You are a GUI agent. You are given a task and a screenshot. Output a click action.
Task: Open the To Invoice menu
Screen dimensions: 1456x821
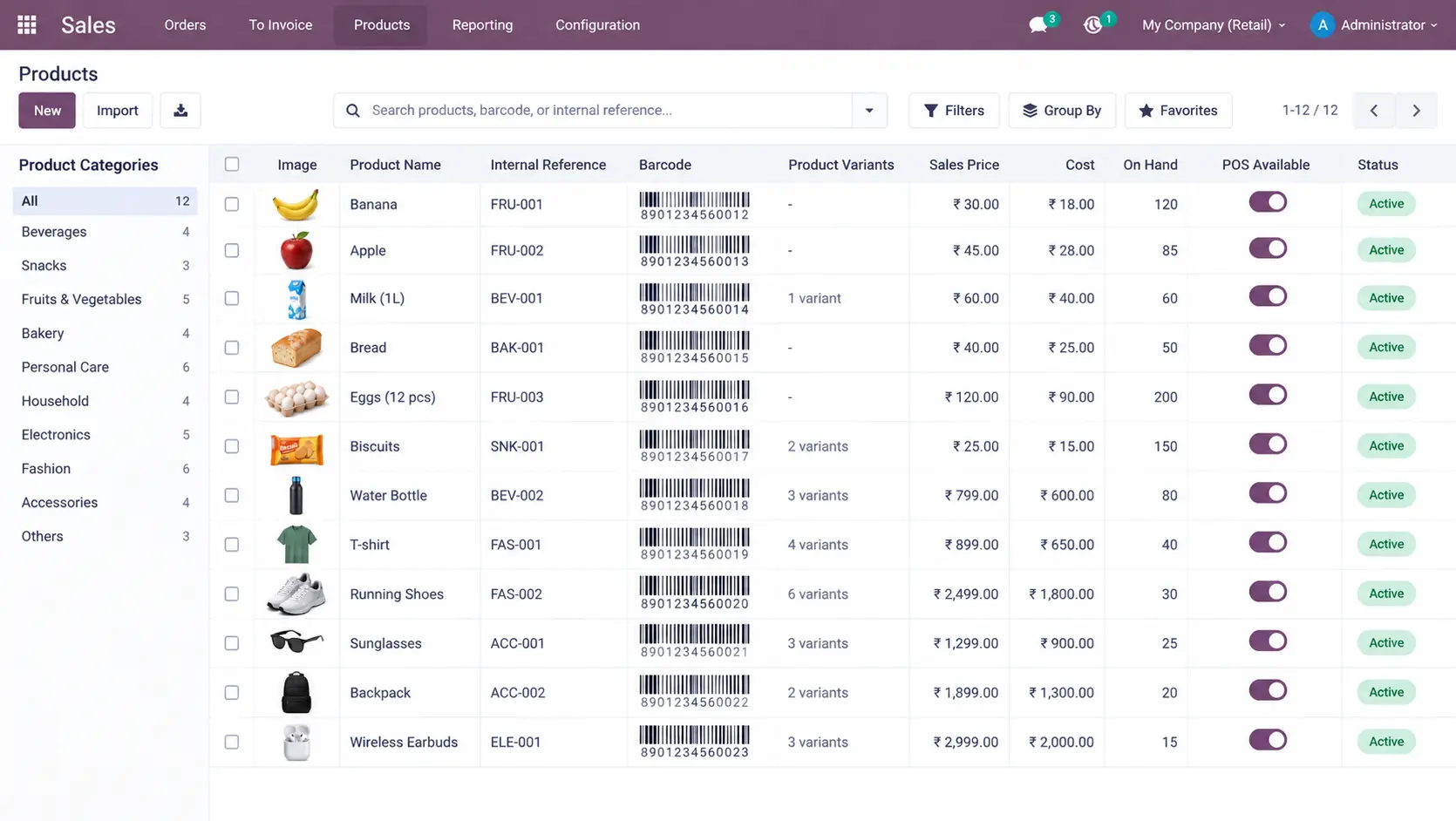281,25
